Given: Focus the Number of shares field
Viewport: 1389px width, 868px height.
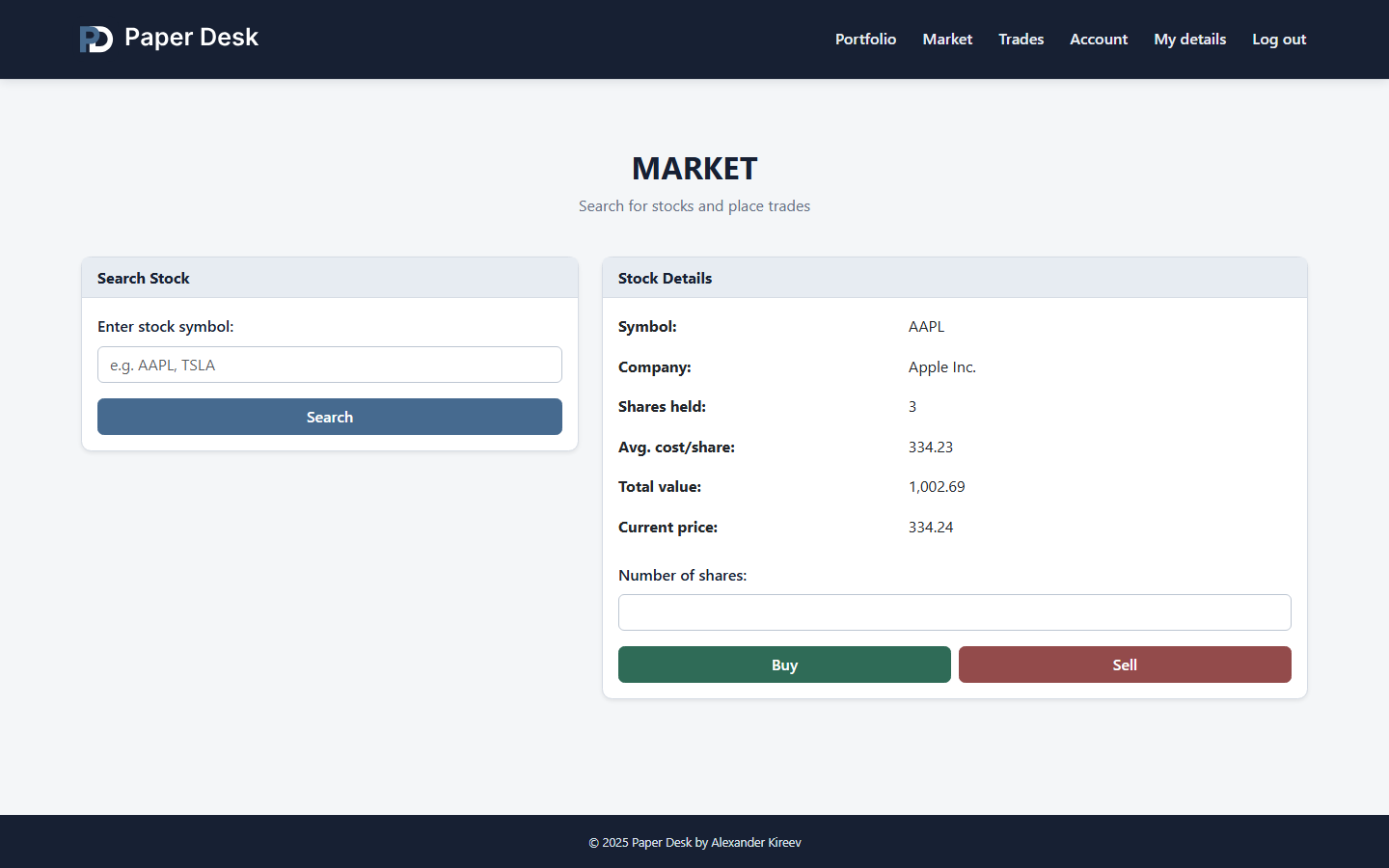Looking at the screenshot, I should click(955, 612).
